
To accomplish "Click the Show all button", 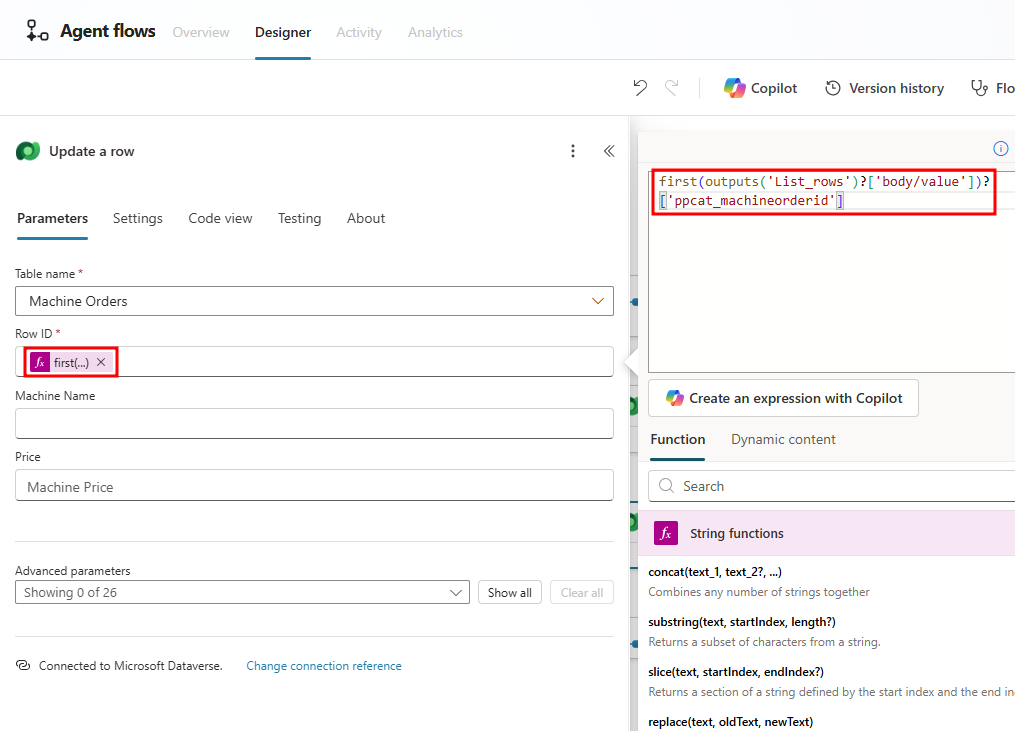I will click(509, 592).
